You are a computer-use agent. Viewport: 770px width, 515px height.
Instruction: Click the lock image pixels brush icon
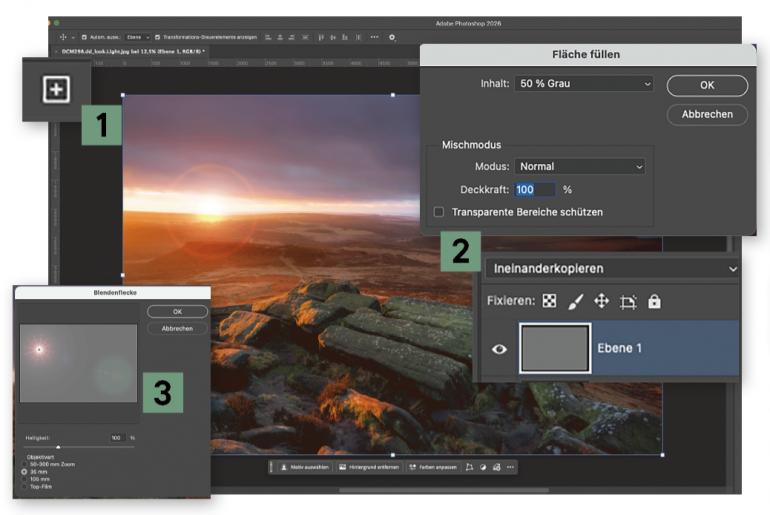click(x=576, y=301)
